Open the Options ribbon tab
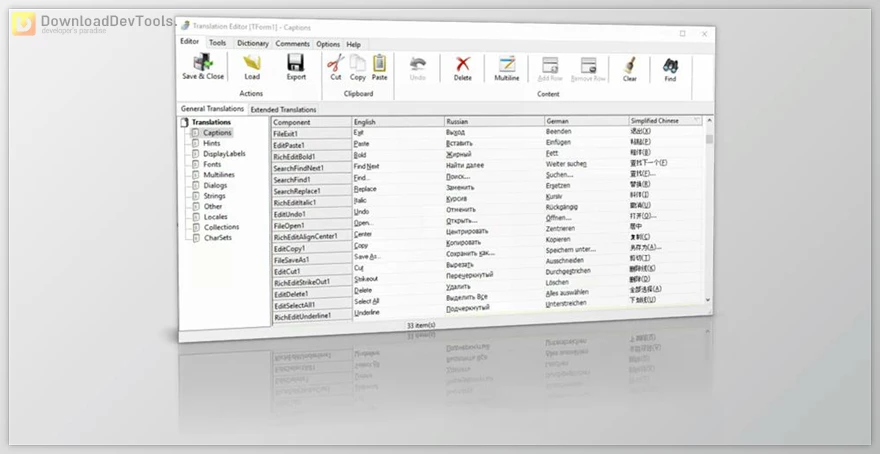Screen dimensions: 880x454 click(328, 44)
